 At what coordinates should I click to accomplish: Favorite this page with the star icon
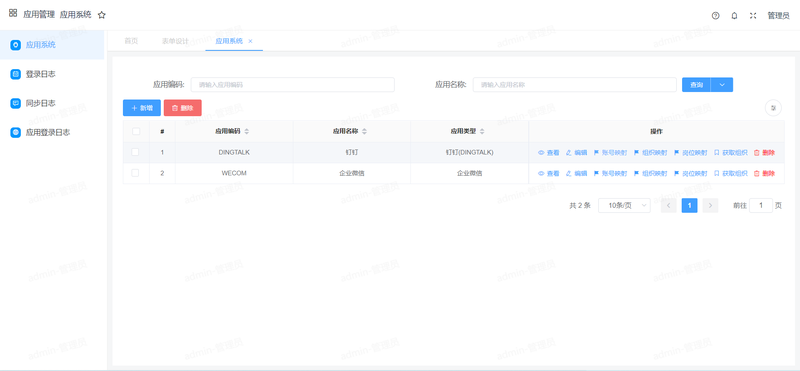(x=102, y=15)
